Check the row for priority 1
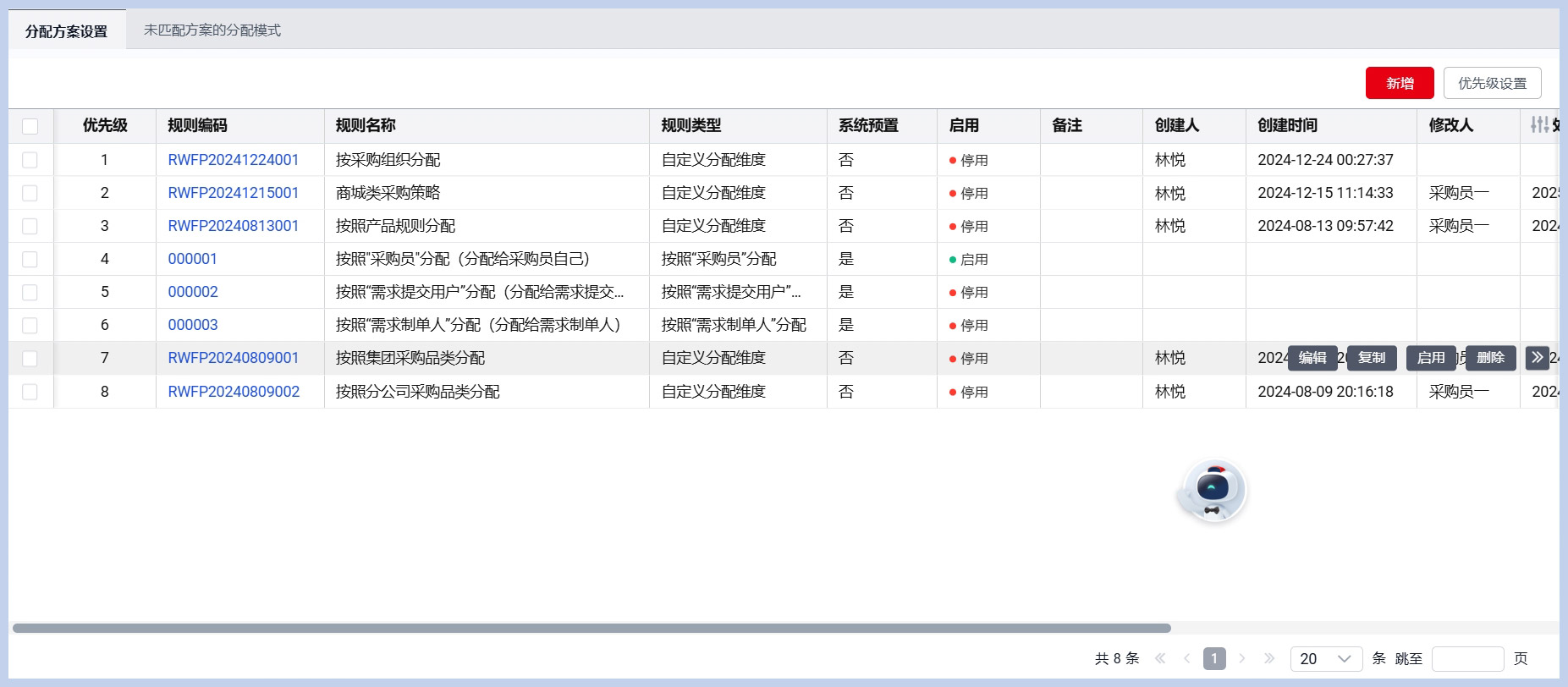 [x=30, y=160]
